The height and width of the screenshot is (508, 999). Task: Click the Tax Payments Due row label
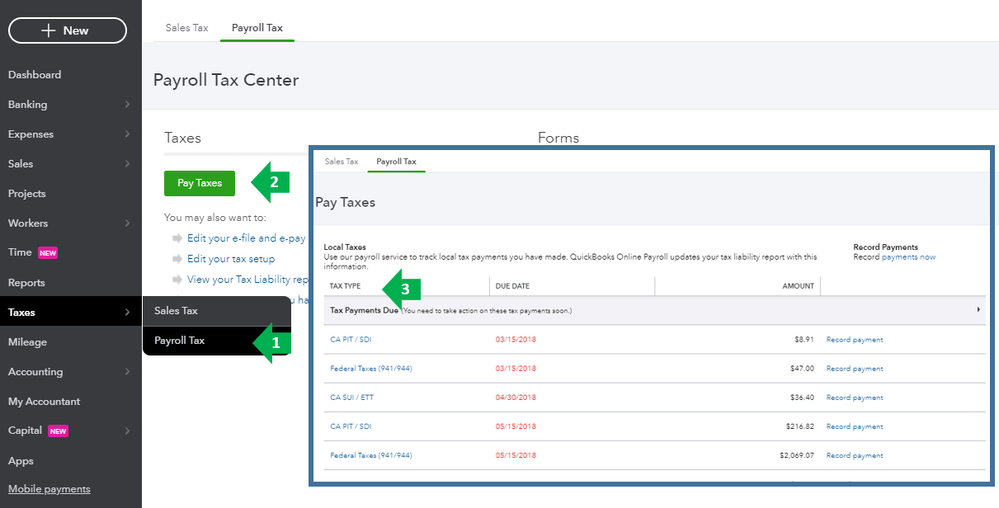coord(364,310)
